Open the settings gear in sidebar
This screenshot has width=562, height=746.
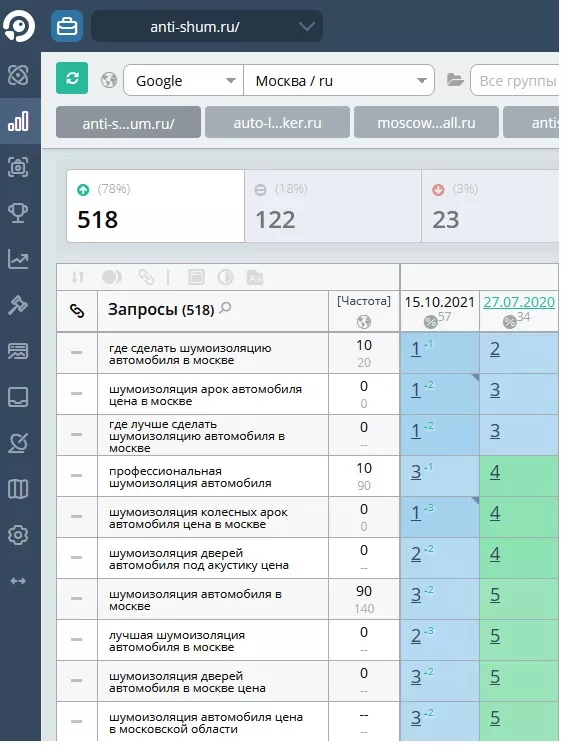(18, 535)
